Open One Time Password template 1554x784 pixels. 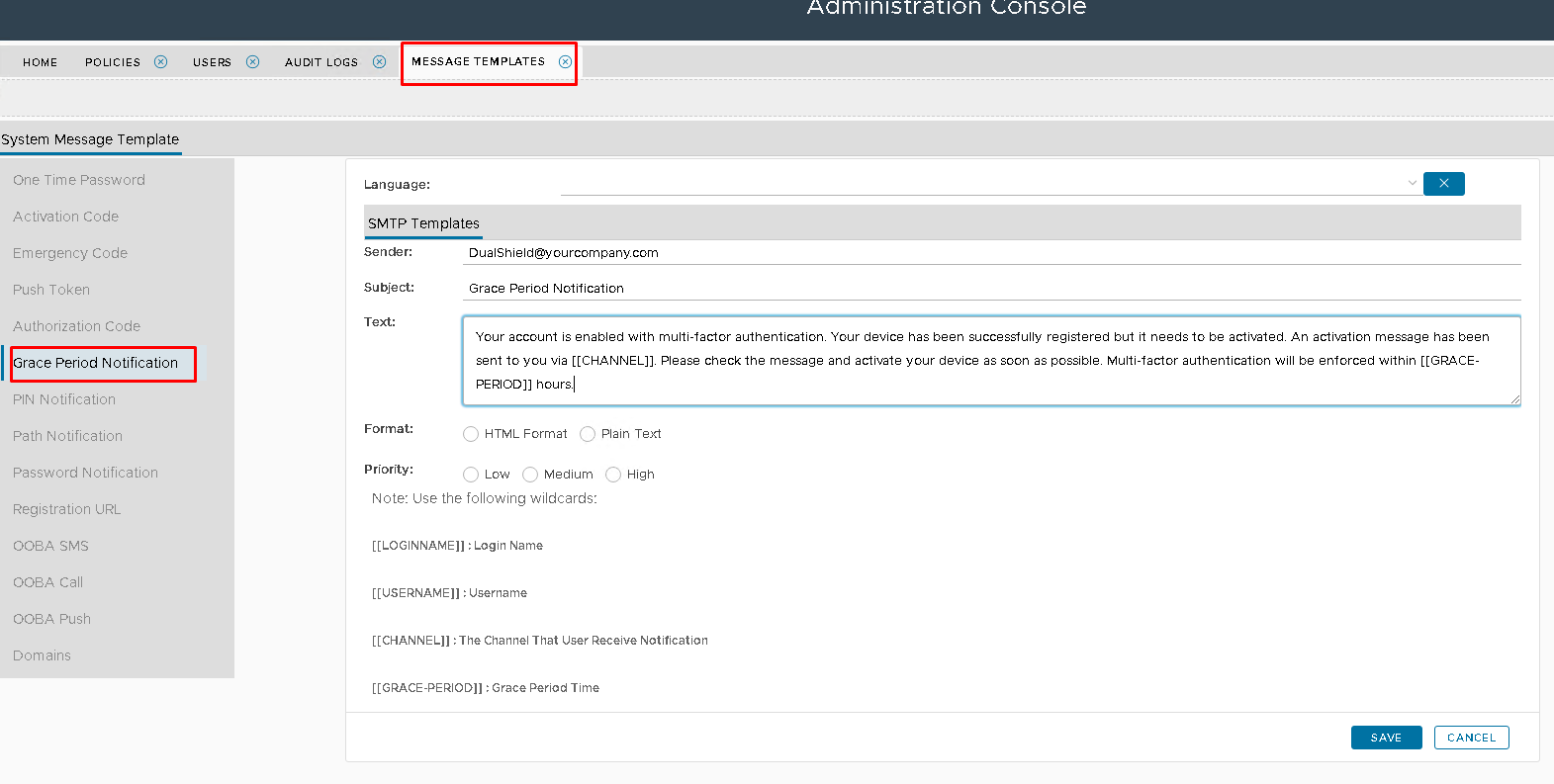pos(79,180)
